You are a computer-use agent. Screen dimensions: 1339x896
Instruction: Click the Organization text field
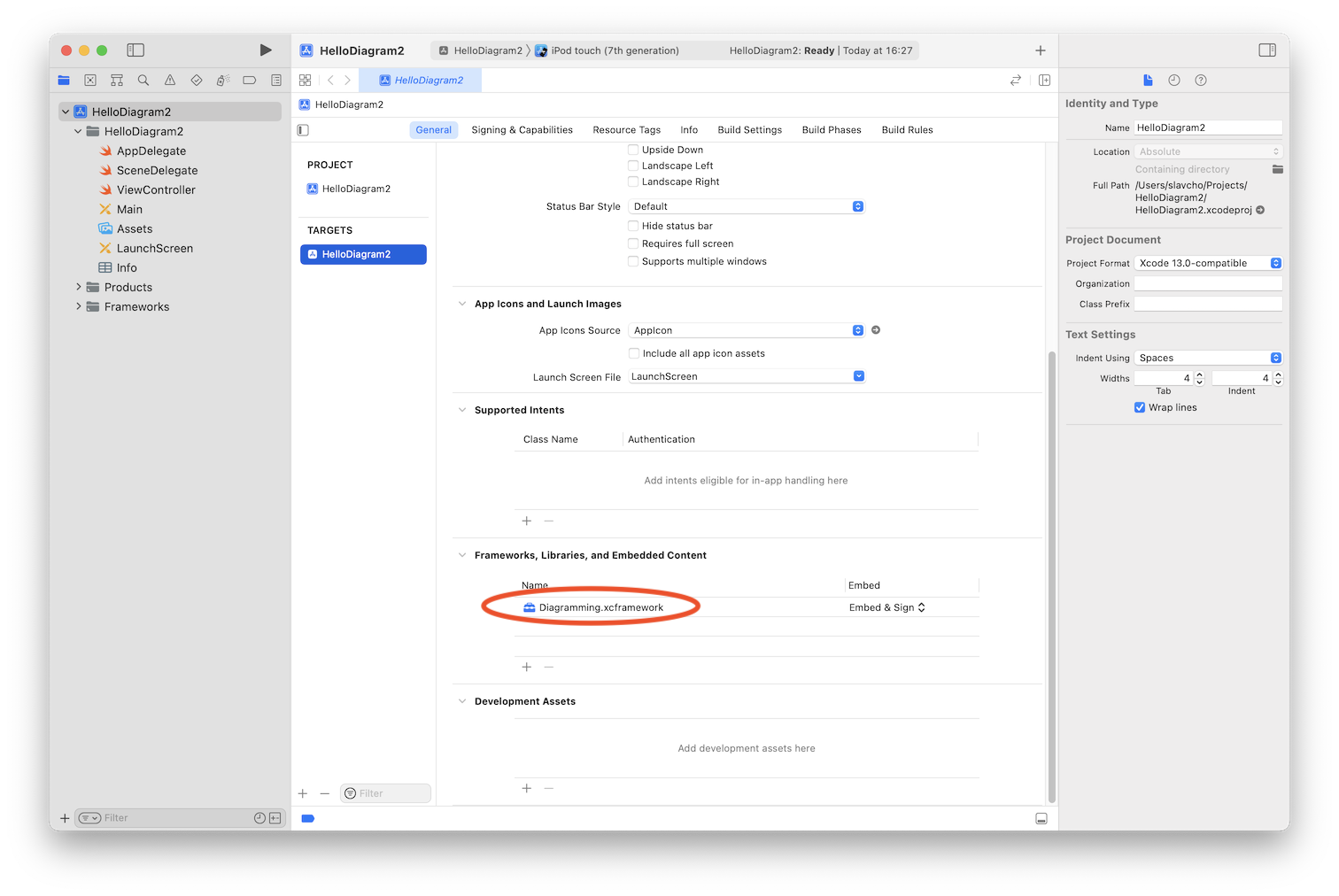pos(1208,283)
